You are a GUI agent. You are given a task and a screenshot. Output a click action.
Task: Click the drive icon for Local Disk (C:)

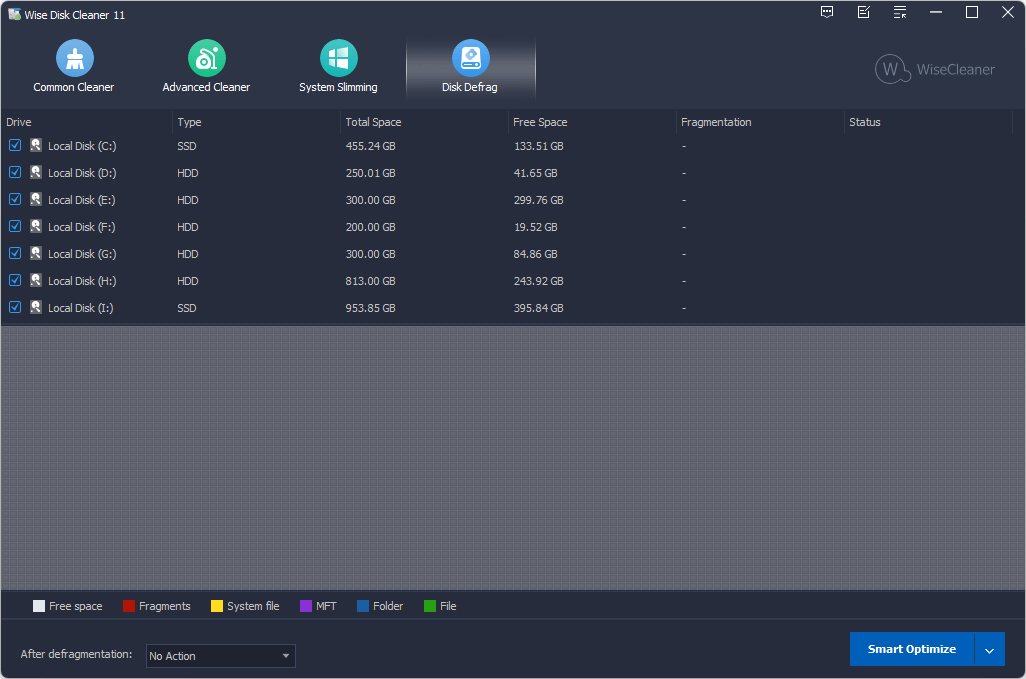(x=36, y=145)
